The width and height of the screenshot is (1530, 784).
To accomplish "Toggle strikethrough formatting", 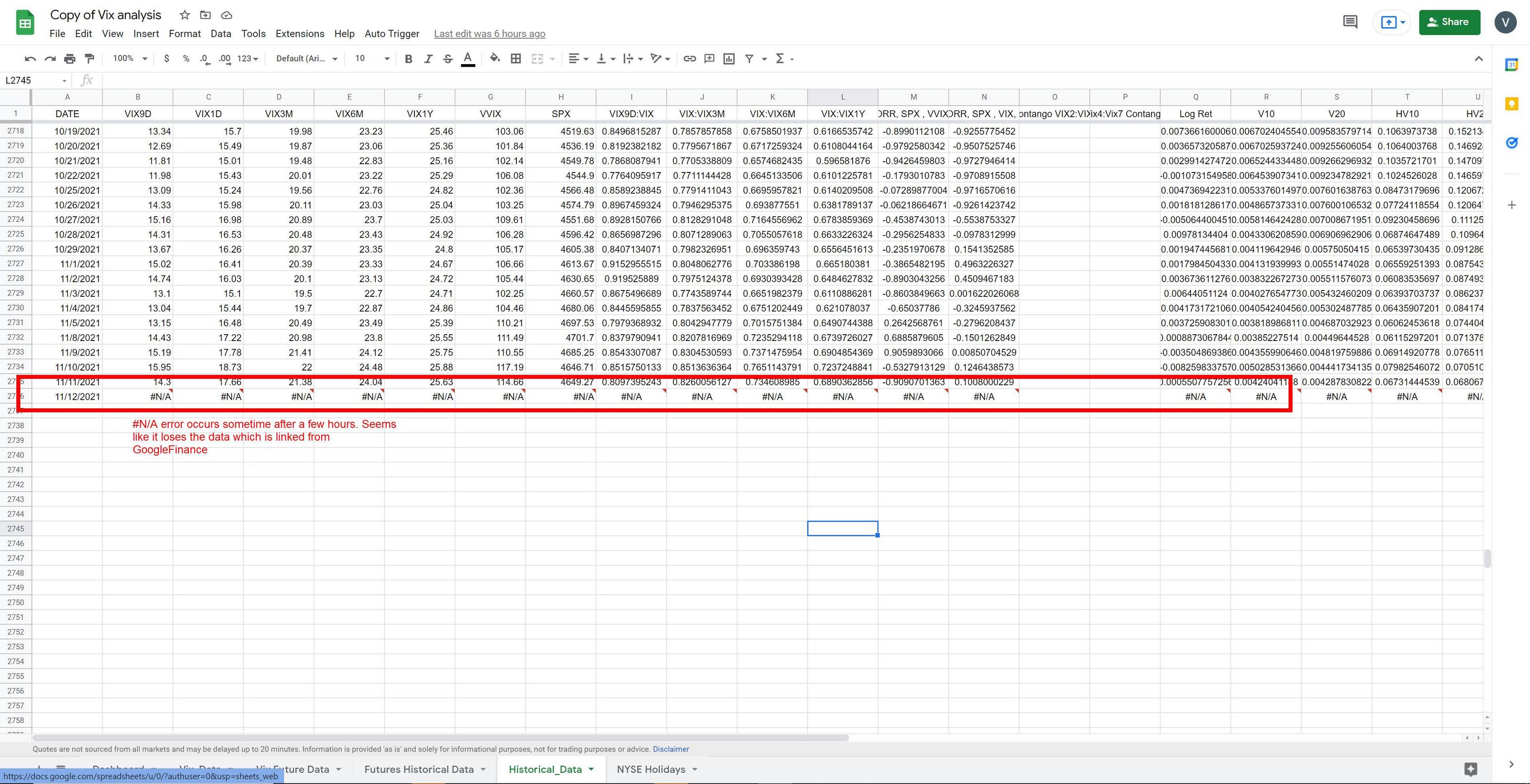I will (448, 58).
